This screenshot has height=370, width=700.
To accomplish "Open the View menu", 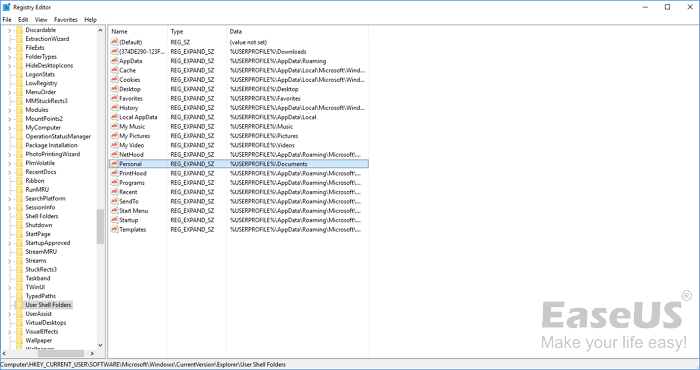I will [41, 20].
